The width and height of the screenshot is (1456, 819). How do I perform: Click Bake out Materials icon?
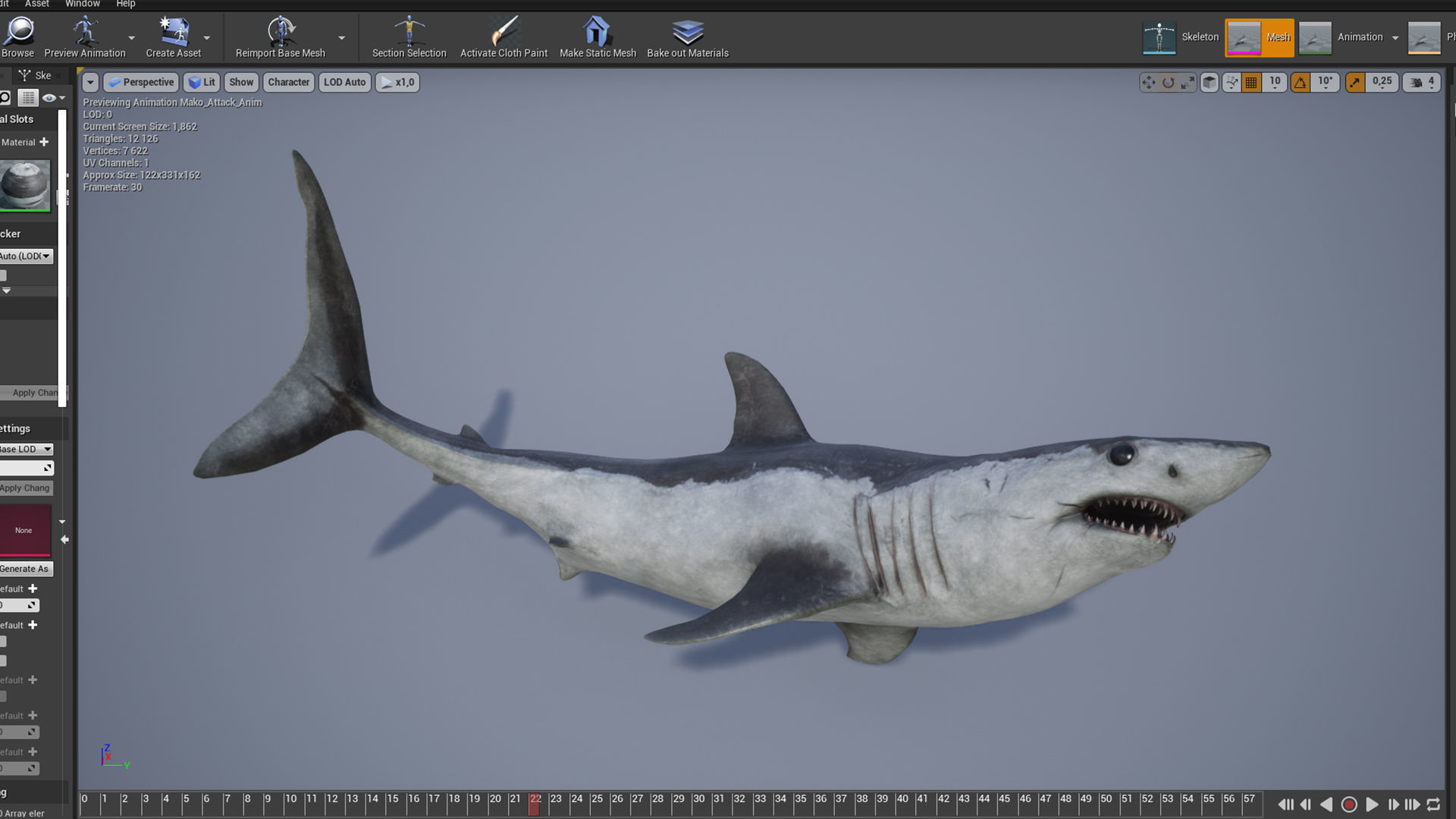(x=687, y=32)
